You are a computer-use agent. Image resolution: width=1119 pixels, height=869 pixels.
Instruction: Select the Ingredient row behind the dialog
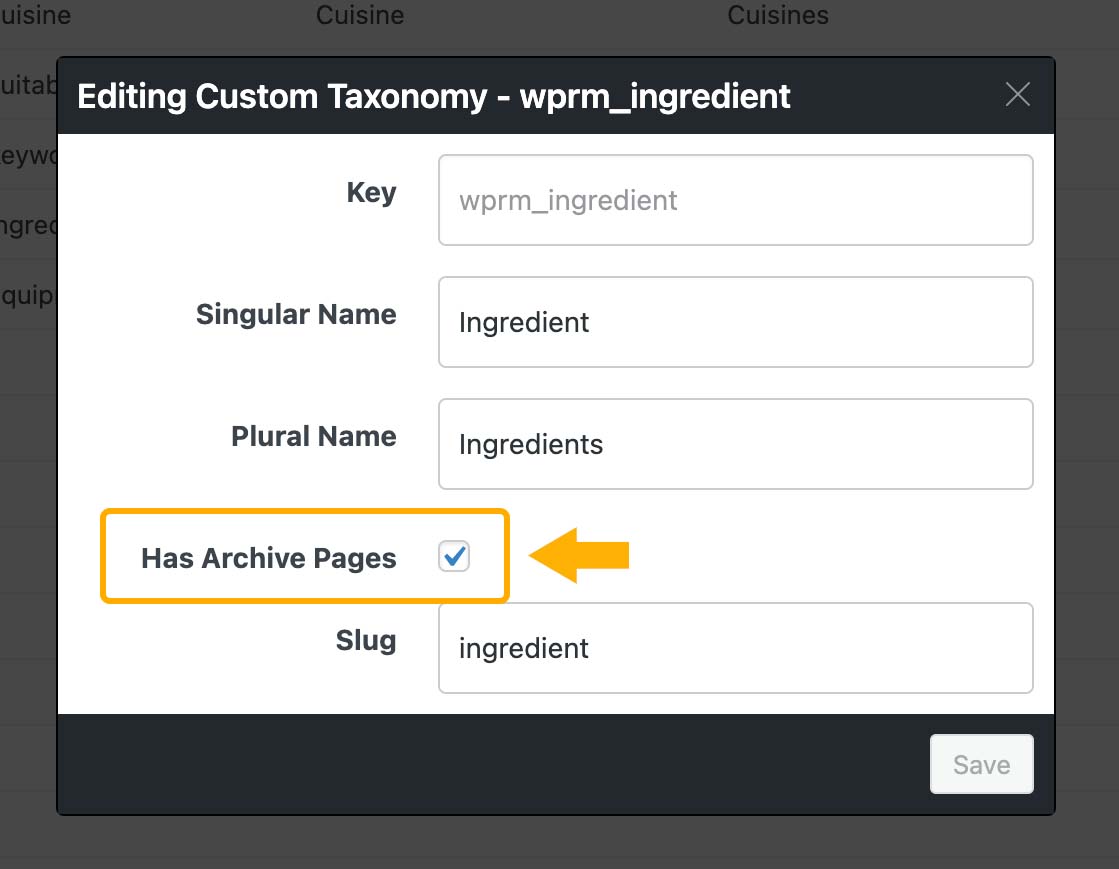coord(25,225)
